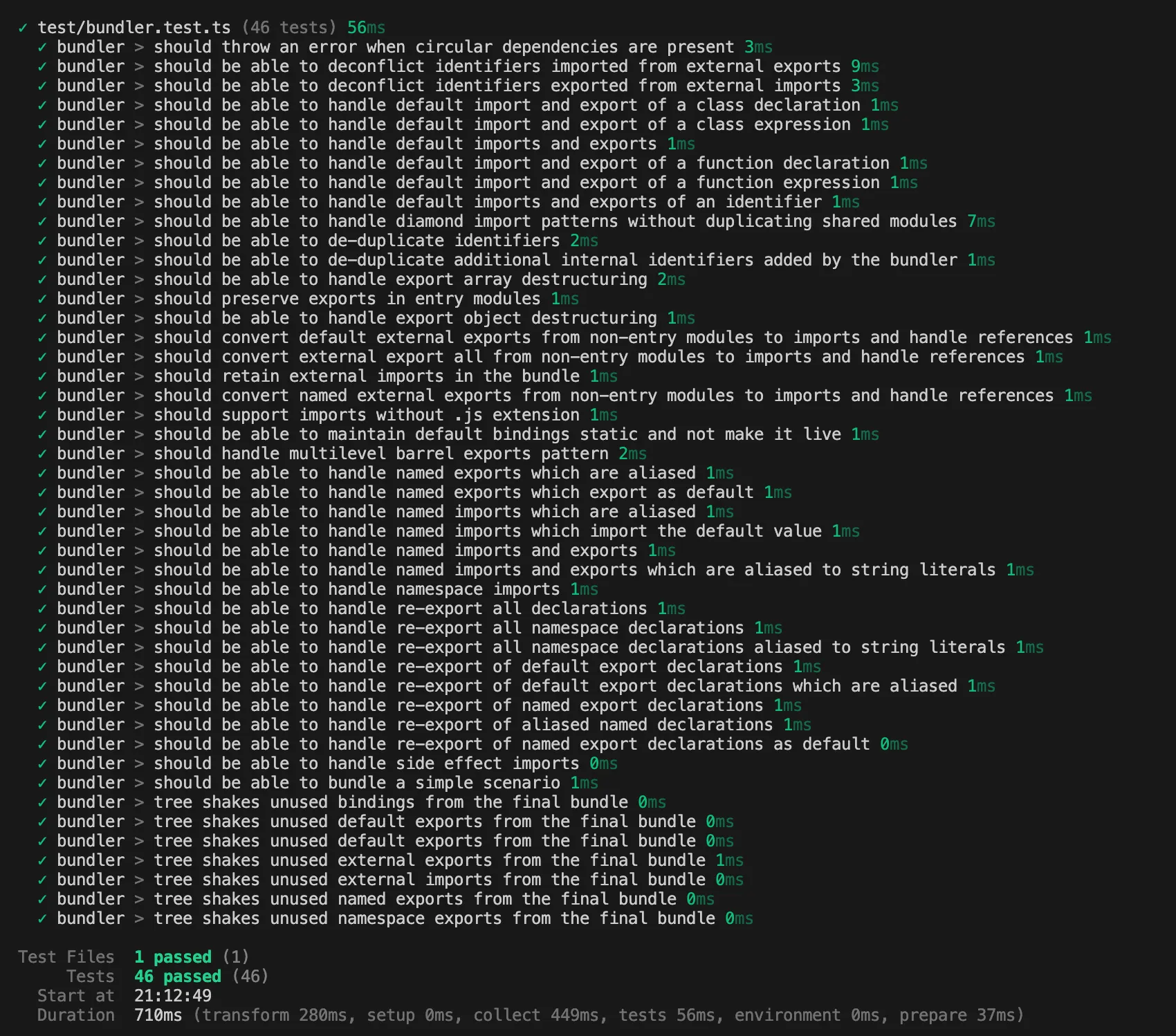Select the 'export of a class expression' line
The image size is (1176, 1036).
point(463,124)
